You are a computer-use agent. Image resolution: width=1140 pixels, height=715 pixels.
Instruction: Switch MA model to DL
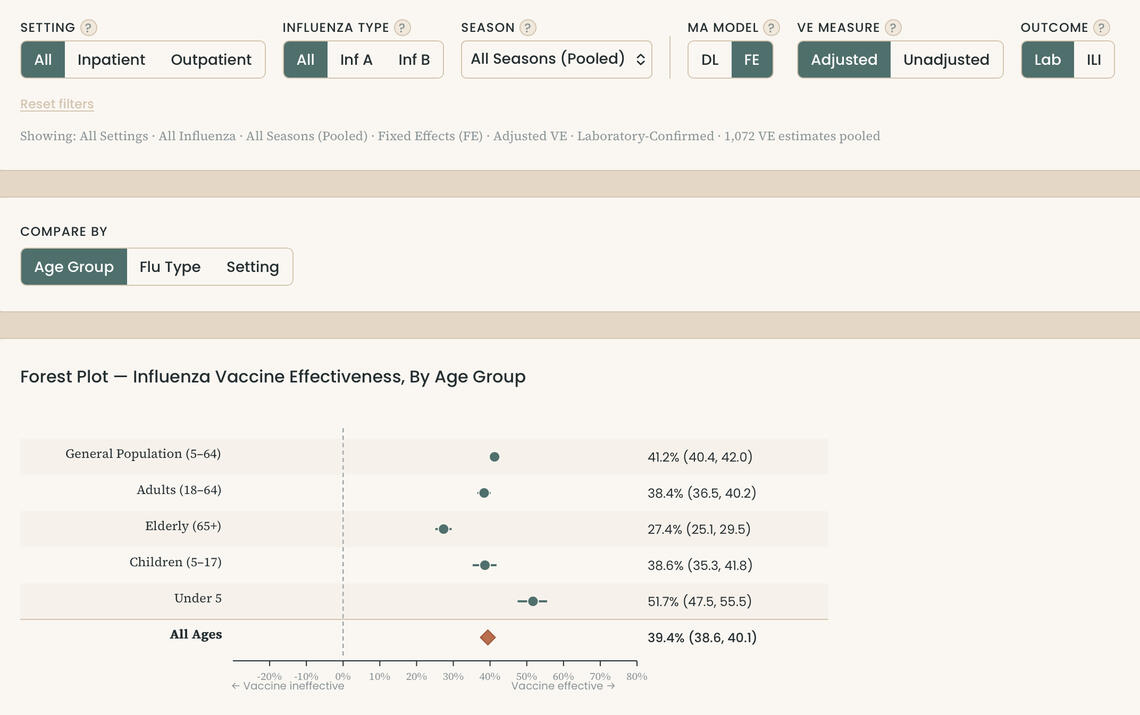coord(710,60)
